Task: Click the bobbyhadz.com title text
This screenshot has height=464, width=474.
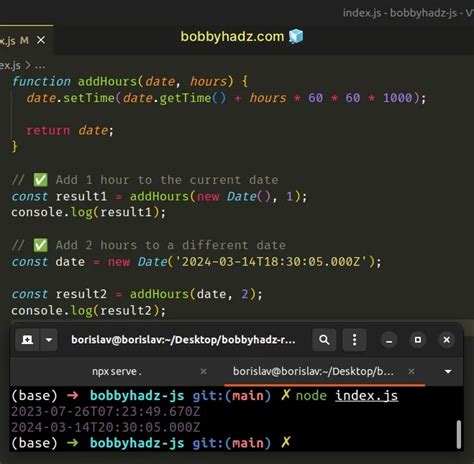Action: 232,36
